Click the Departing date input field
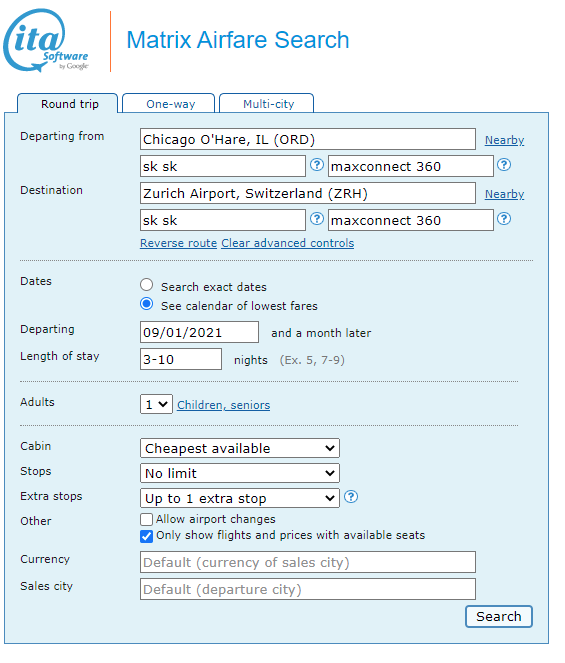Image resolution: width=565 pixels, height=663 pixels. click(200, 332)
